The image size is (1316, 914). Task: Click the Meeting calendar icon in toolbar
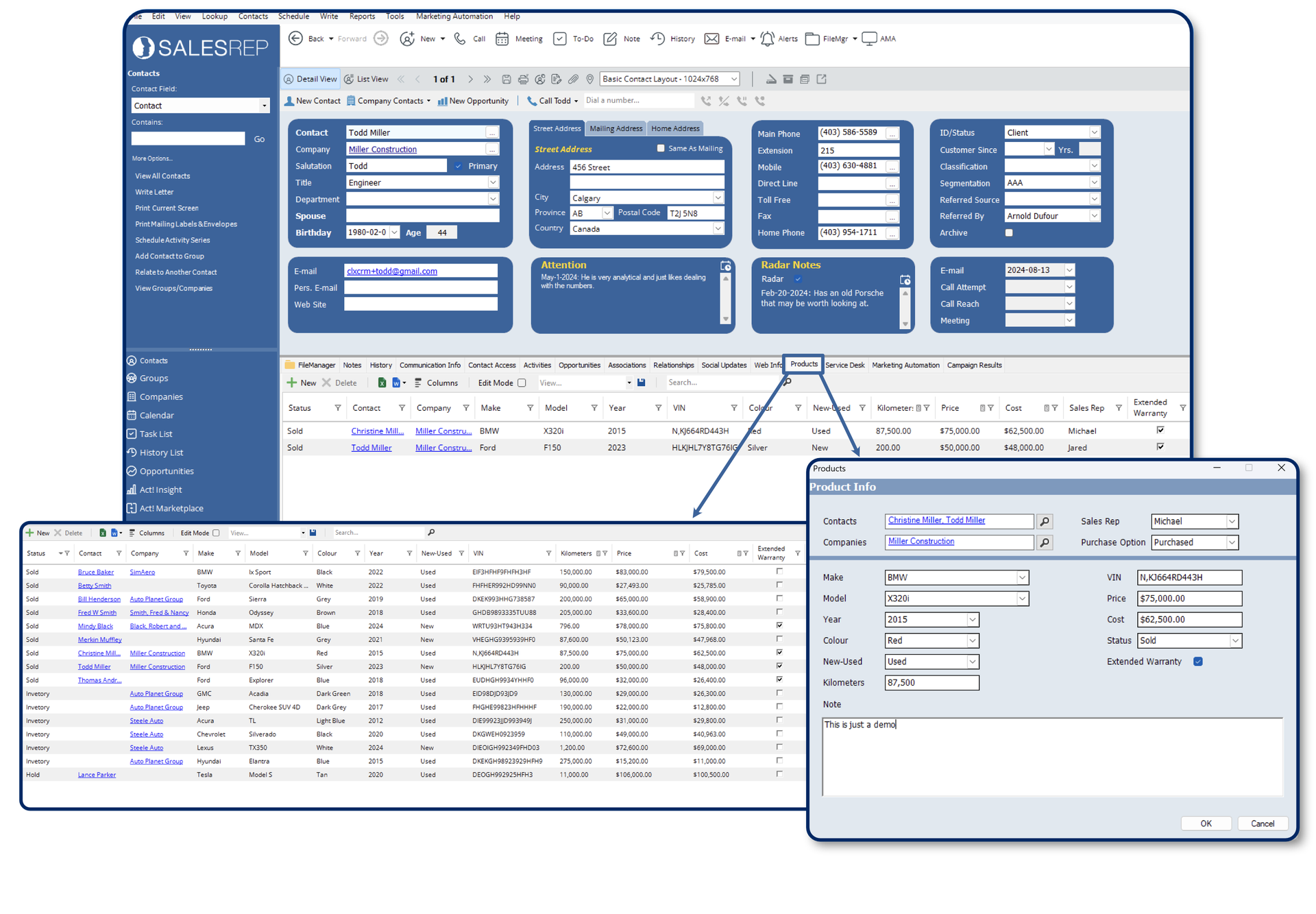click(x=502, y=39)
